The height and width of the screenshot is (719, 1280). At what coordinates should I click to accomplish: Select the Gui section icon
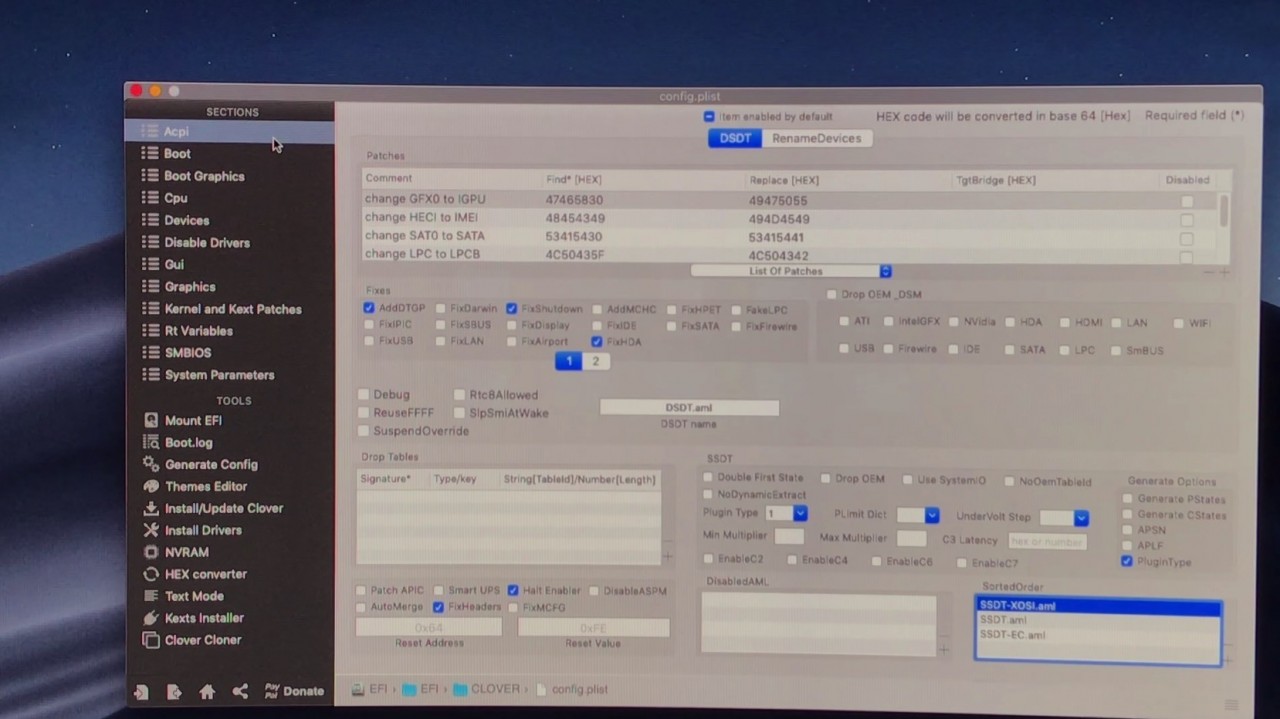[150, 264]
